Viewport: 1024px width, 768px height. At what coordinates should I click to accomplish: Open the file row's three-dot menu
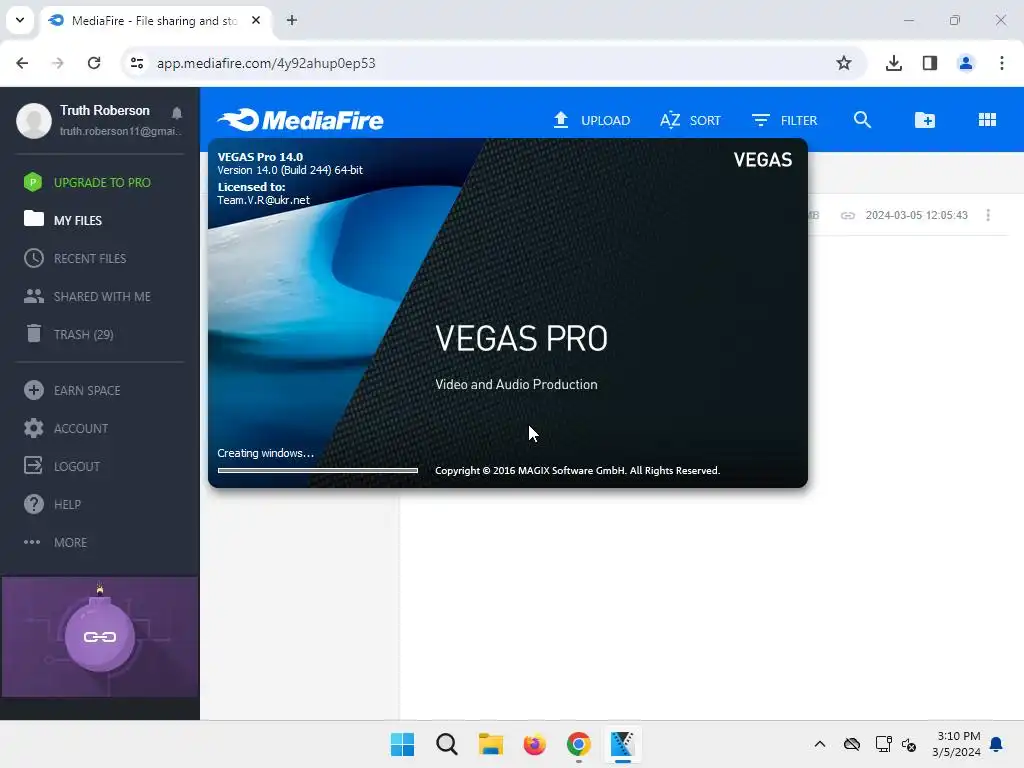click(x=987, y=215)
